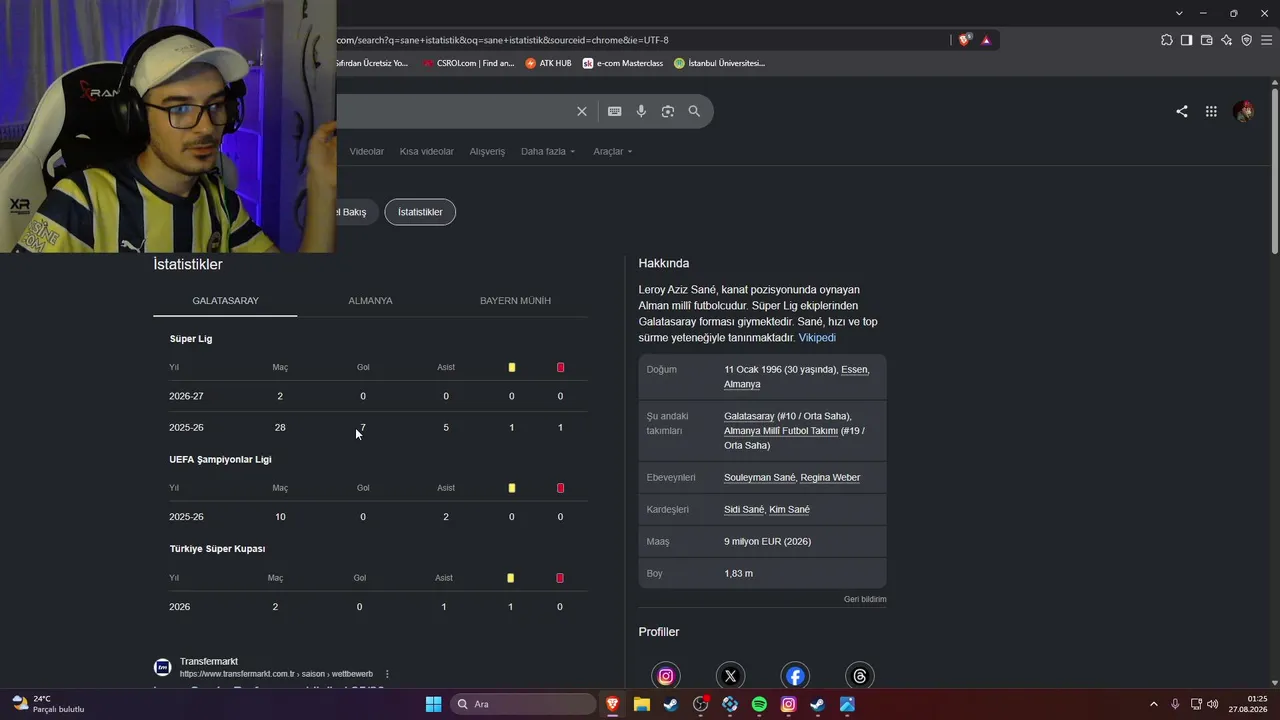Open the browser extensions puzzle icon
This screenshot has width=1280, height=720.
(x=1167, y=40)
